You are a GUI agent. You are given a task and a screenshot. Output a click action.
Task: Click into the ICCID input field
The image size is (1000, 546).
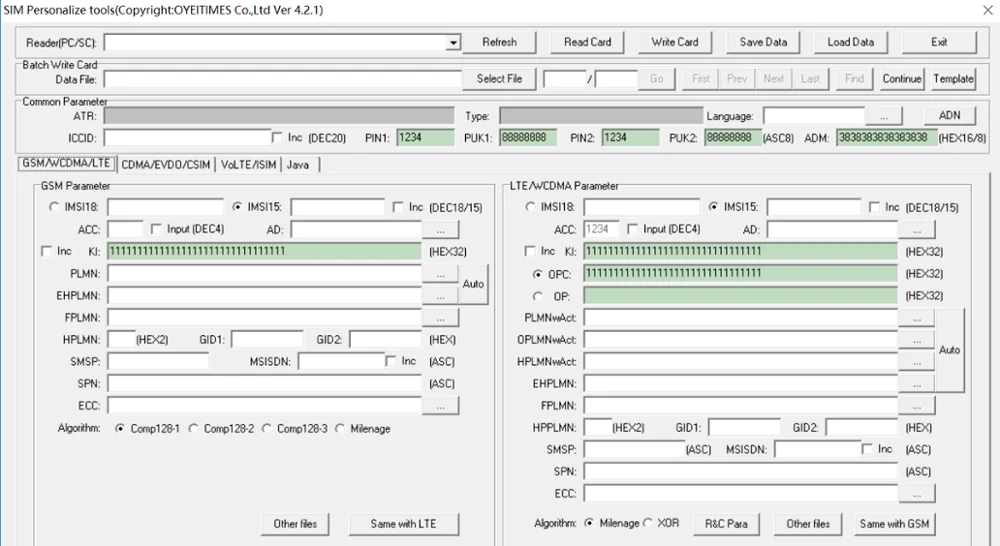188,138
